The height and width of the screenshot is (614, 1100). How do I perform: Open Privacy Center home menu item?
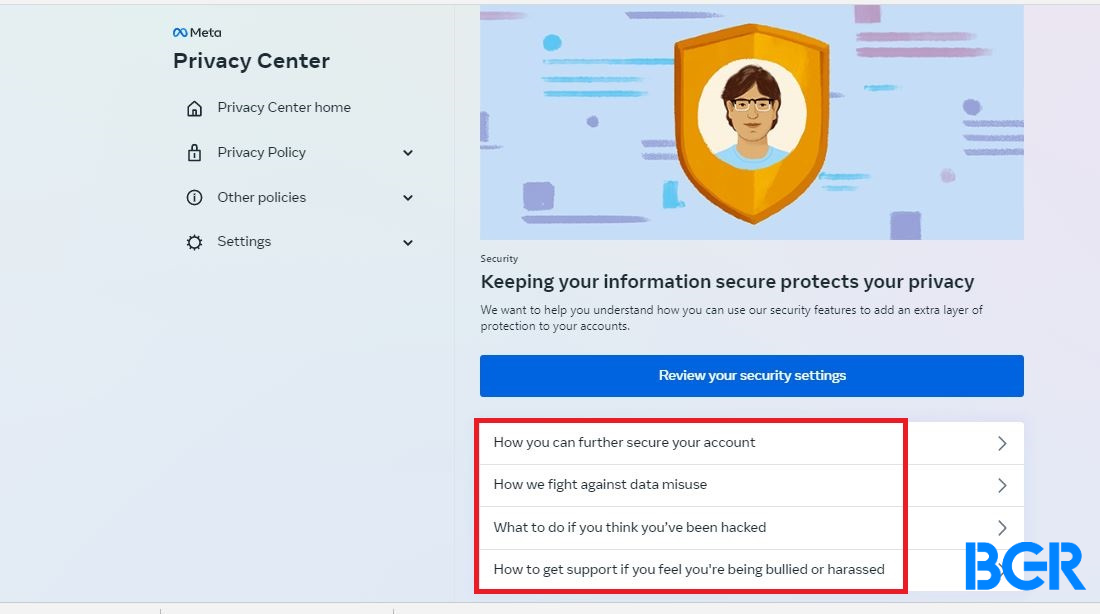283,107
